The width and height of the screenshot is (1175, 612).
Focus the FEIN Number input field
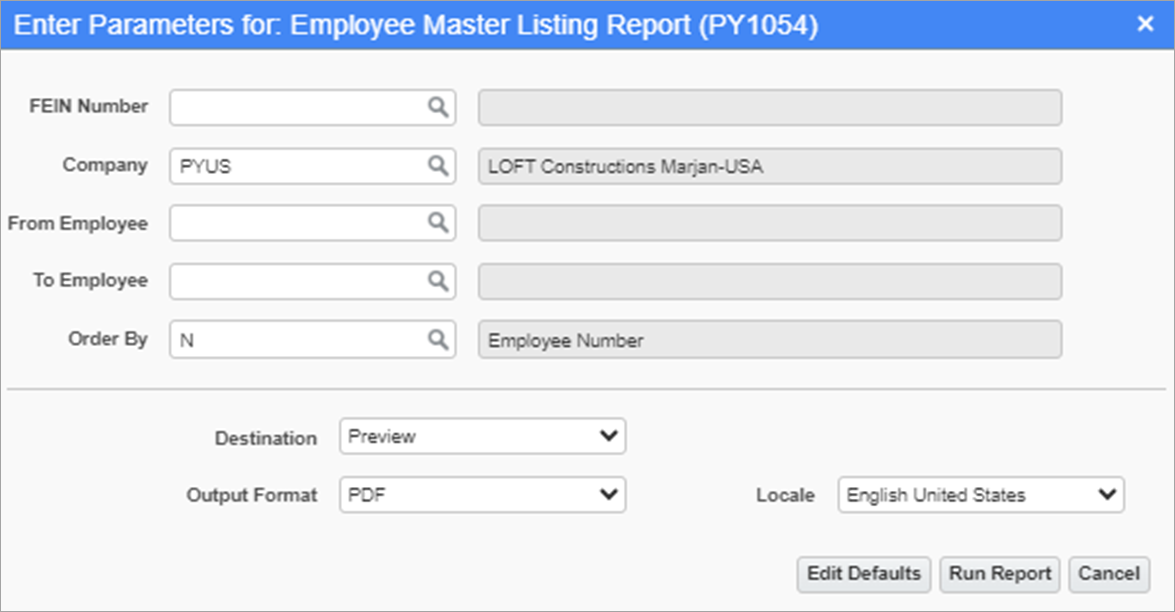coord(312,107)
